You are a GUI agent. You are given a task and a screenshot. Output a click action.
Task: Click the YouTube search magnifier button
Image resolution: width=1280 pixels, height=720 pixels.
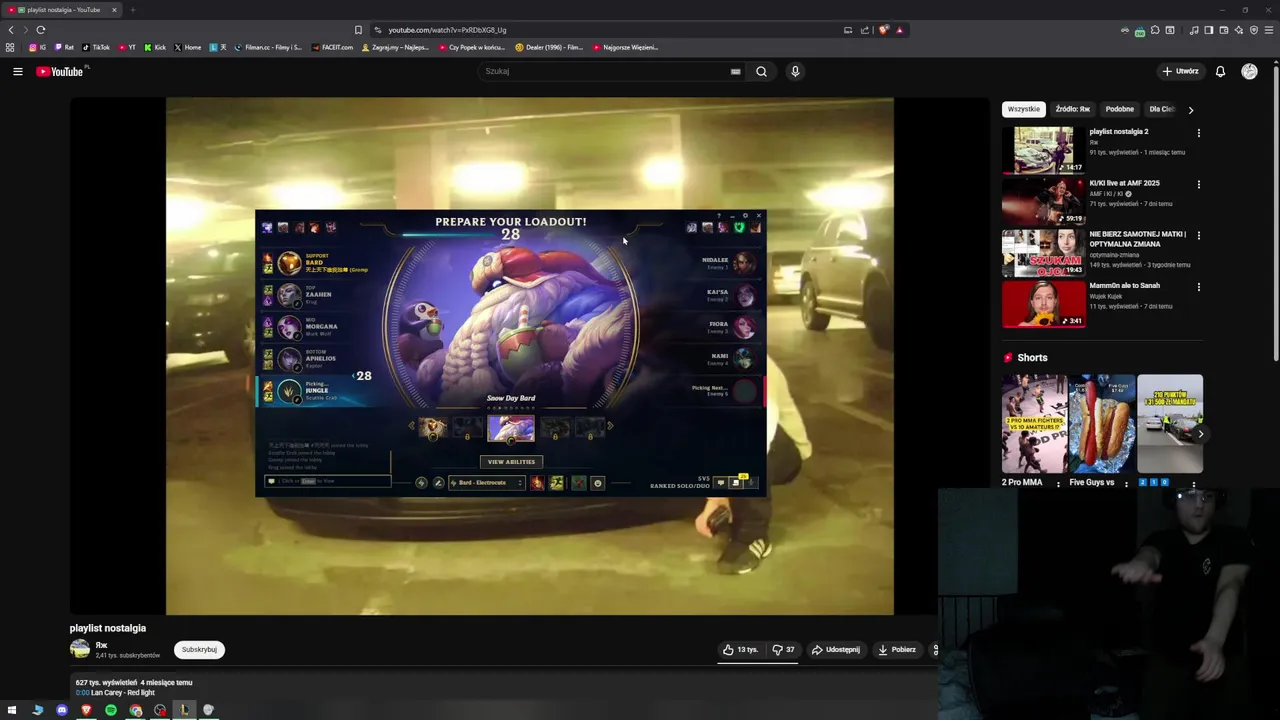click(x=761, y=71)
